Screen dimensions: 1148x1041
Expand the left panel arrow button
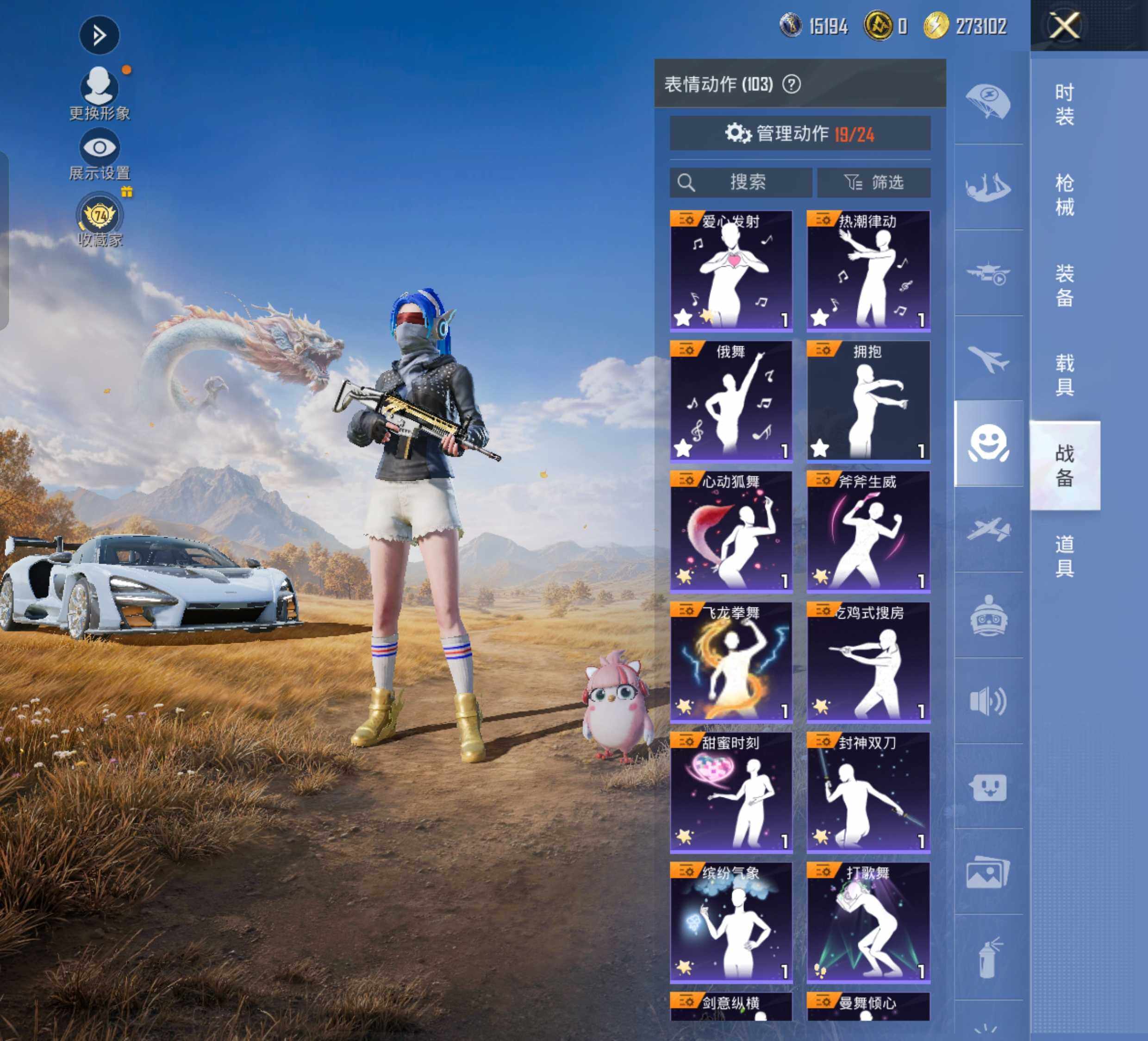tap(99, 35)
